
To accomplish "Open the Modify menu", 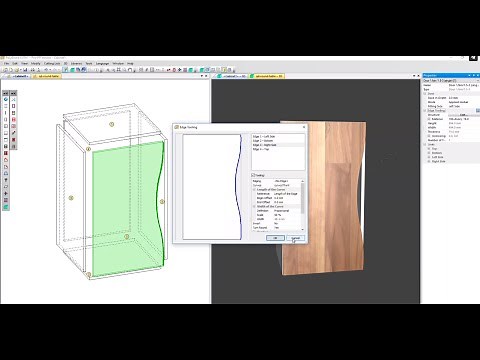I will point(36,63).
